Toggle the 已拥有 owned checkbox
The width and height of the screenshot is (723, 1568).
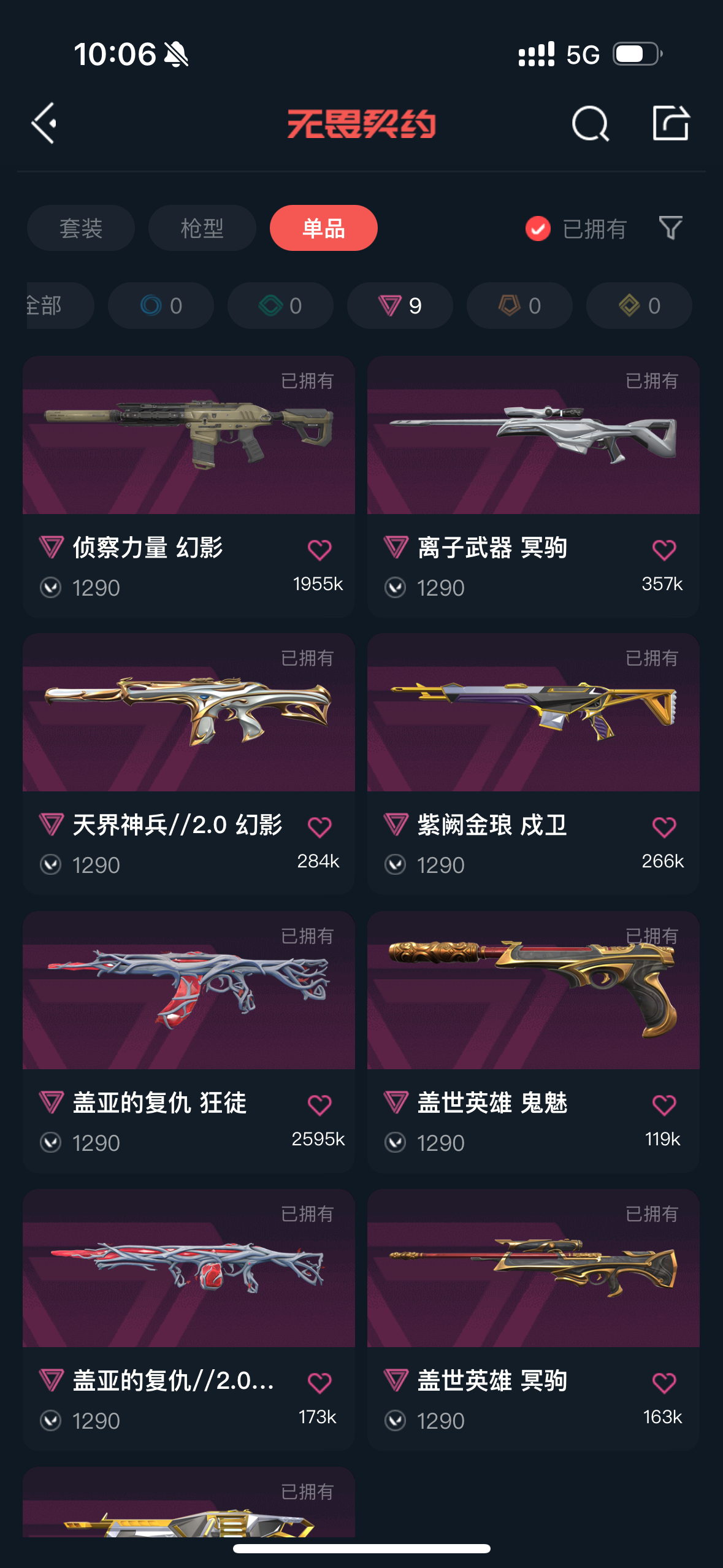click(538, 229)
